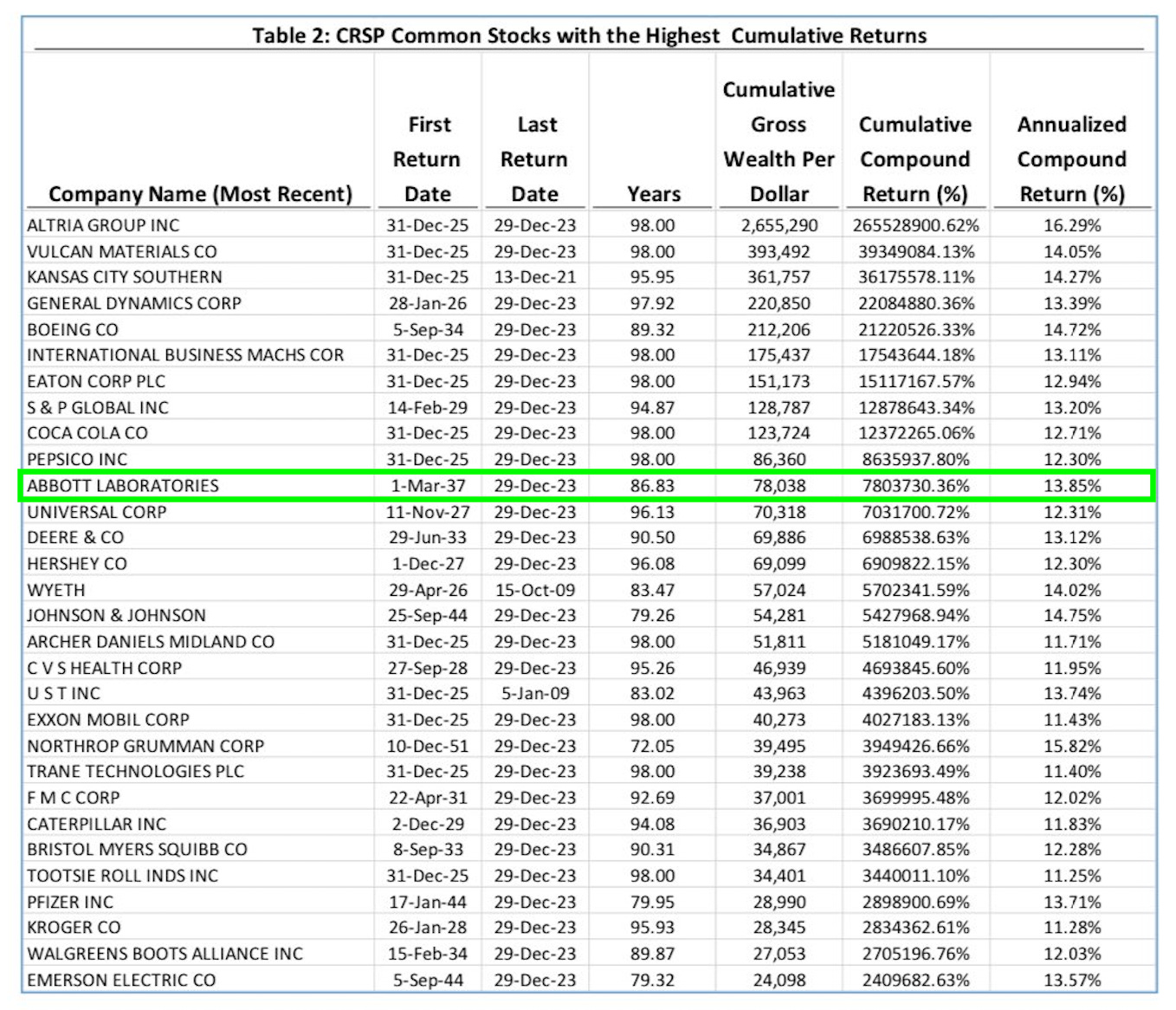The image size is (1176, 1010).
Task: Click the 7803730.36% cumulative return
Action: point(915,486)
